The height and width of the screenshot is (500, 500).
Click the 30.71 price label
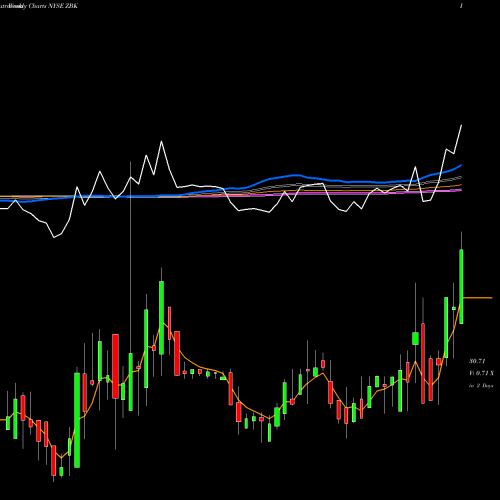[477, 361]
